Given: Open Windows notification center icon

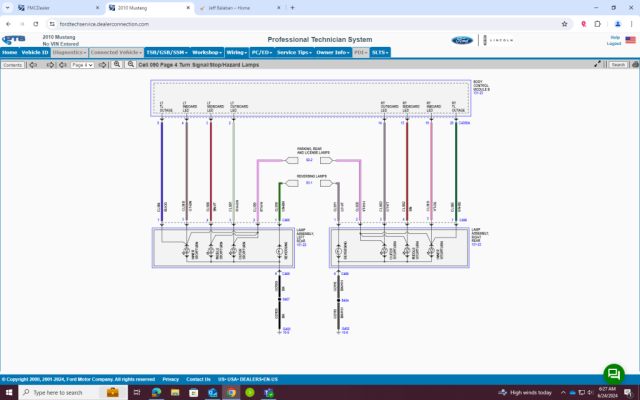Looking at the screenshot, I should [629, 392].
